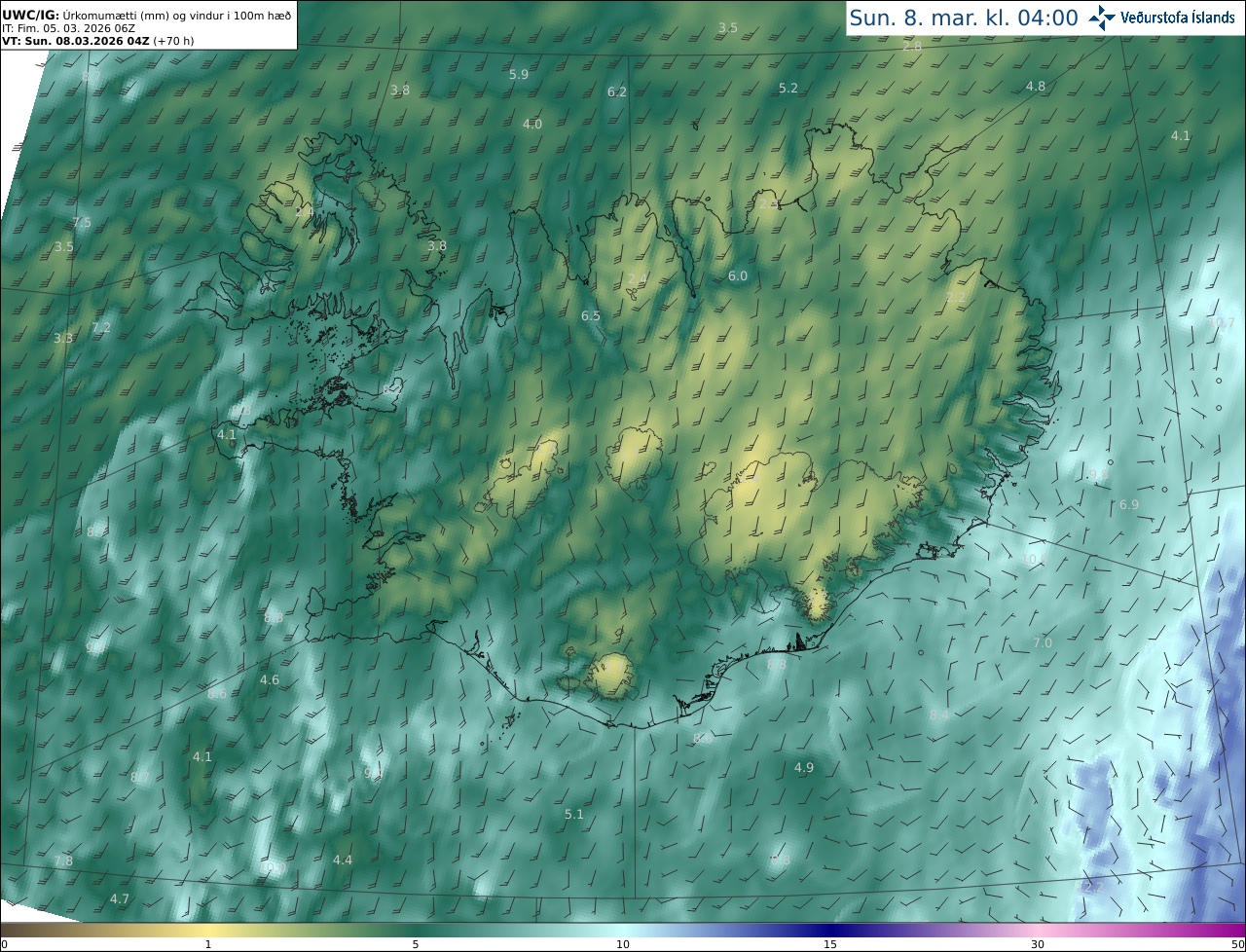Click the "0" tick on color scale

(4, 944)
